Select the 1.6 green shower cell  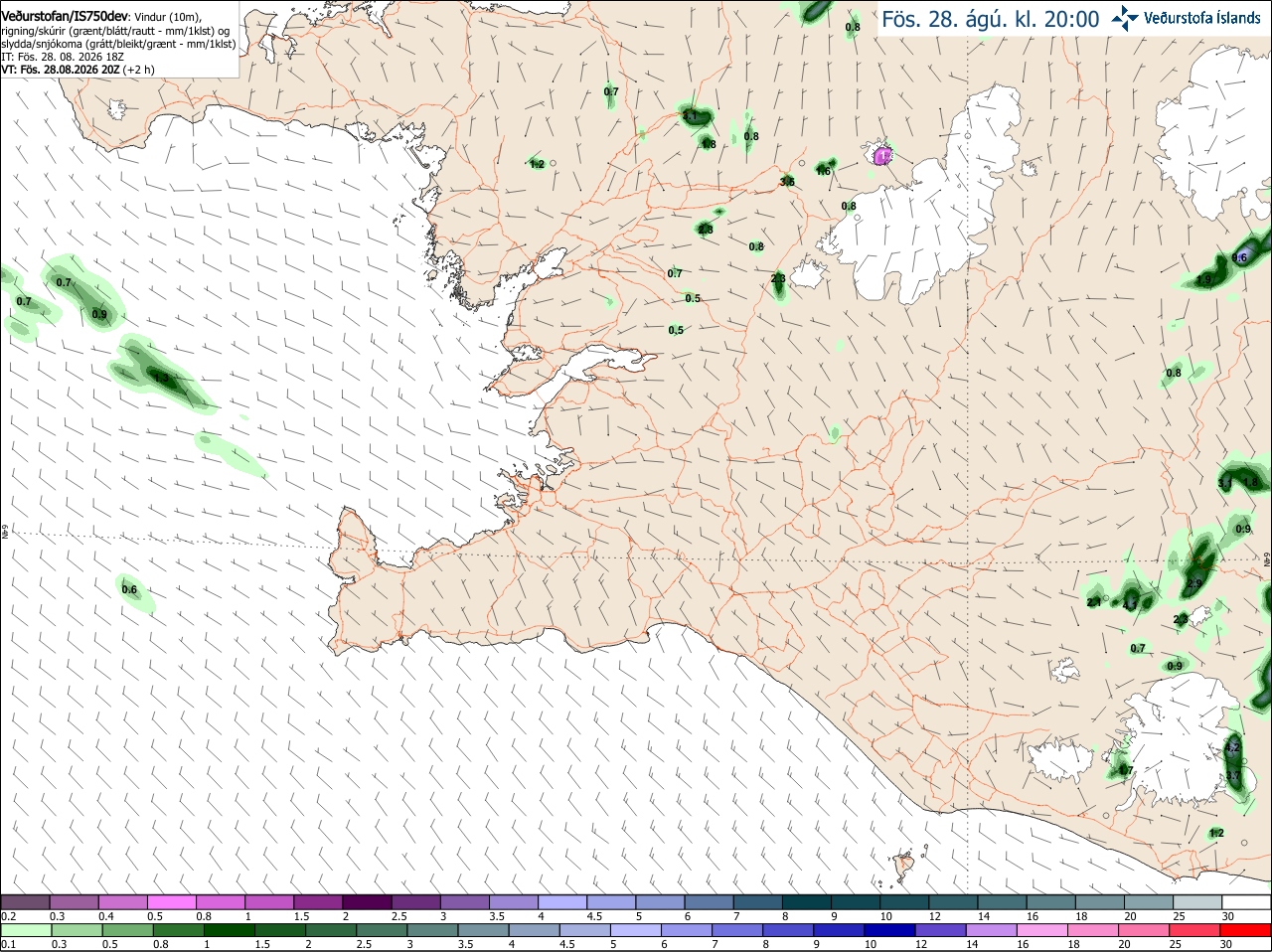point(823,170)
